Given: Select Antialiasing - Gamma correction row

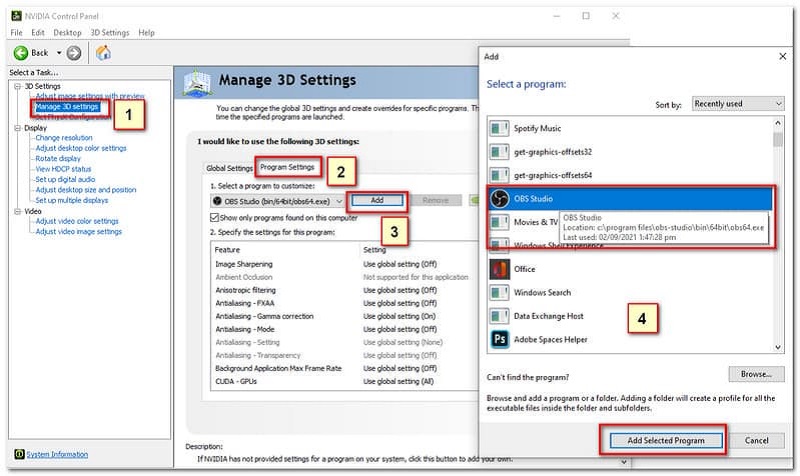Looking at the screenshot, I should (345, 316).
